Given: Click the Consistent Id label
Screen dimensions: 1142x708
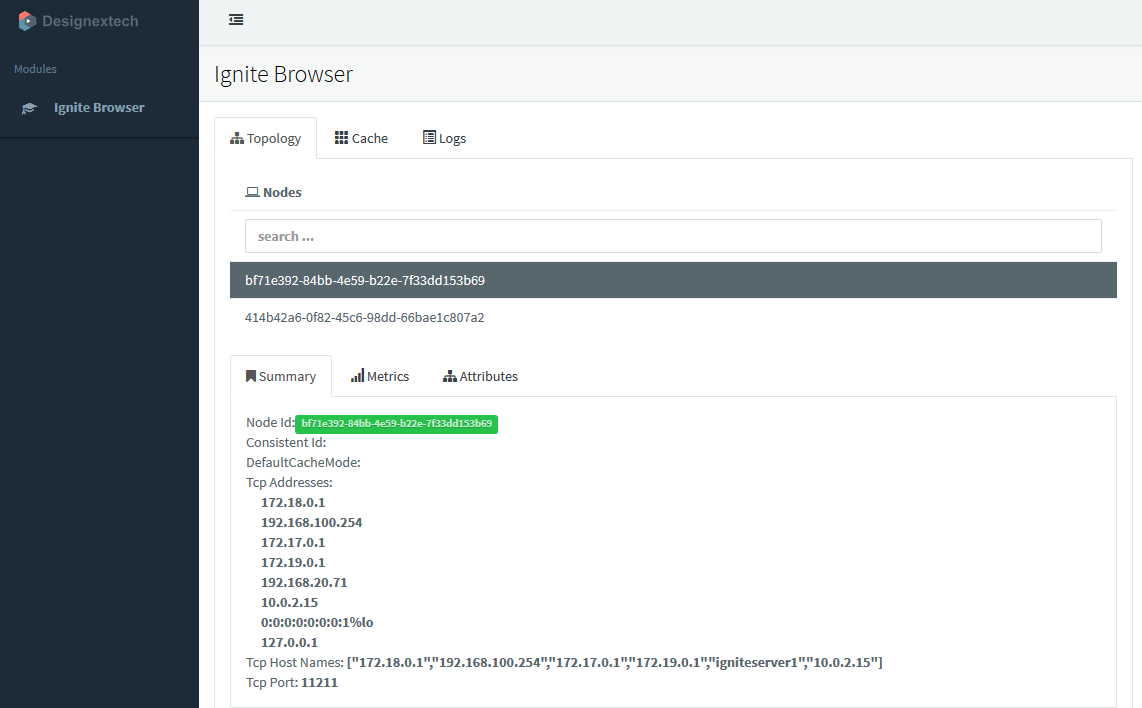Looking at the screenshot, I should (x=286, y=443).
